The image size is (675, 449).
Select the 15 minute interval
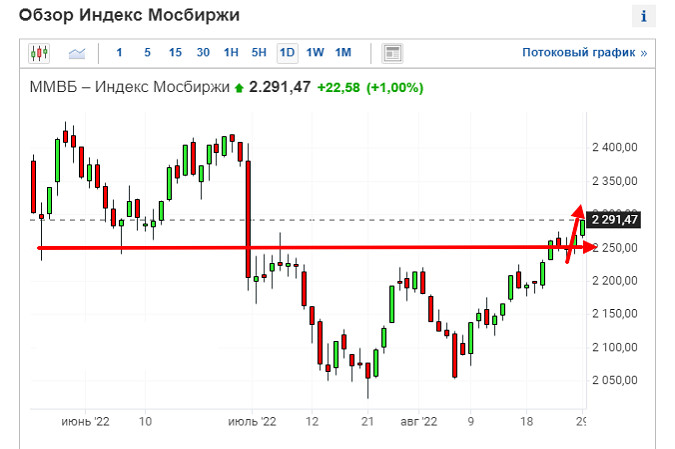pyautogui.click(x=175, y=53)
